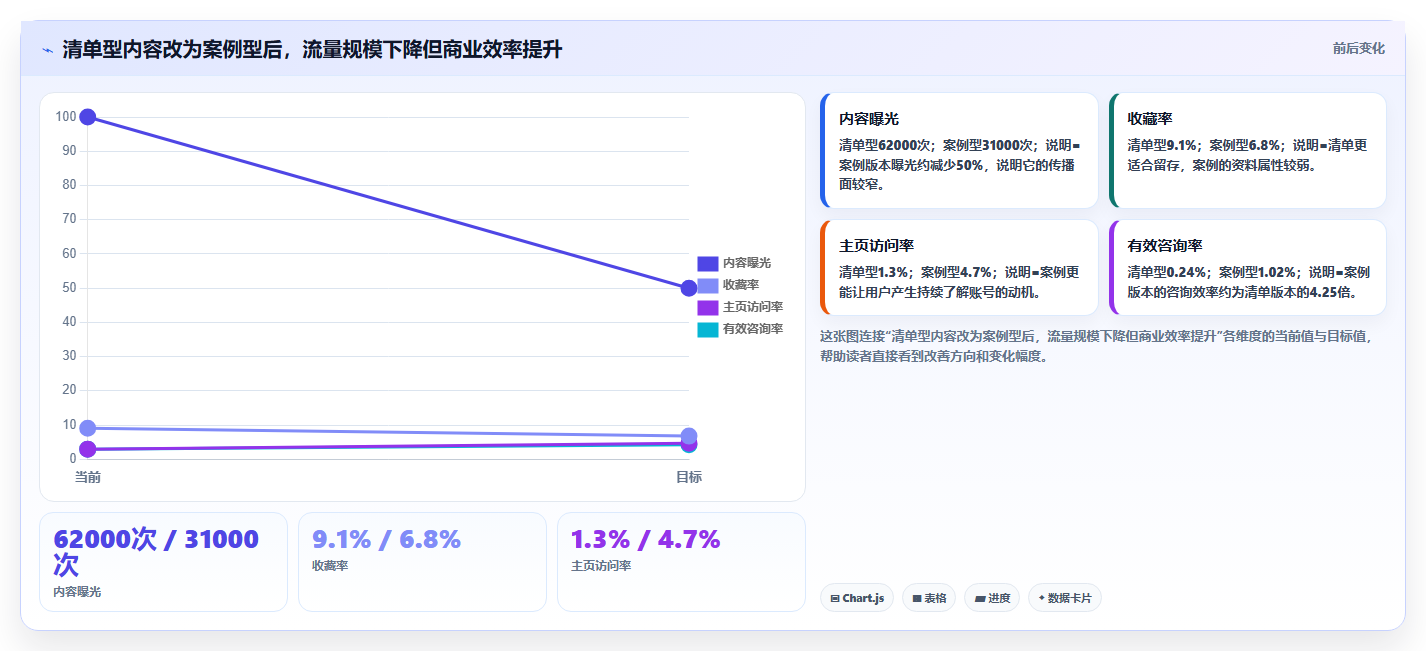Screen dimensions: 1426x651
Task: Click the 100 y-axis tick label
Action: click(x=66, y=117)
